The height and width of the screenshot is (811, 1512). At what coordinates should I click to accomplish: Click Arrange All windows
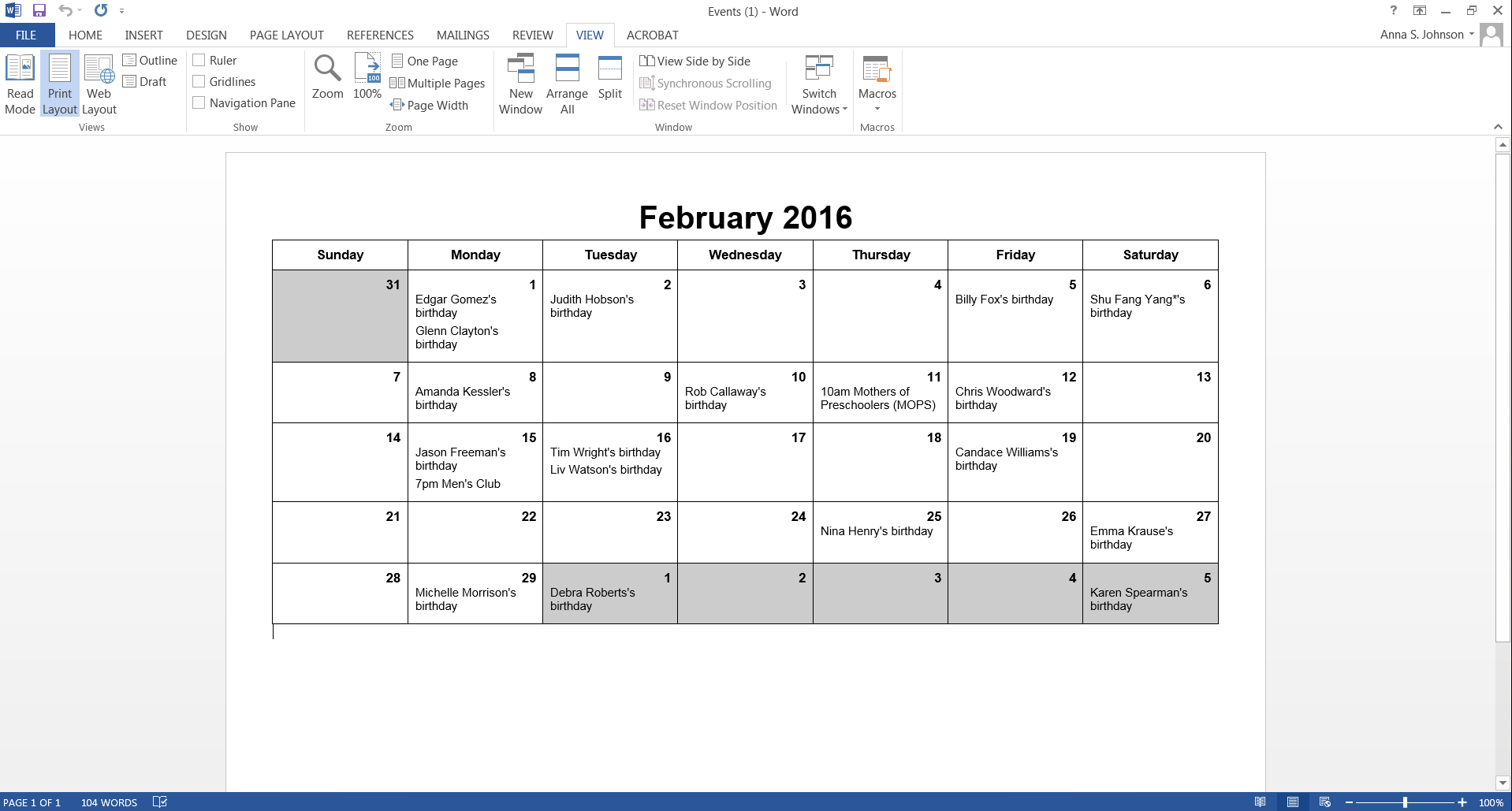click(568, 84)
